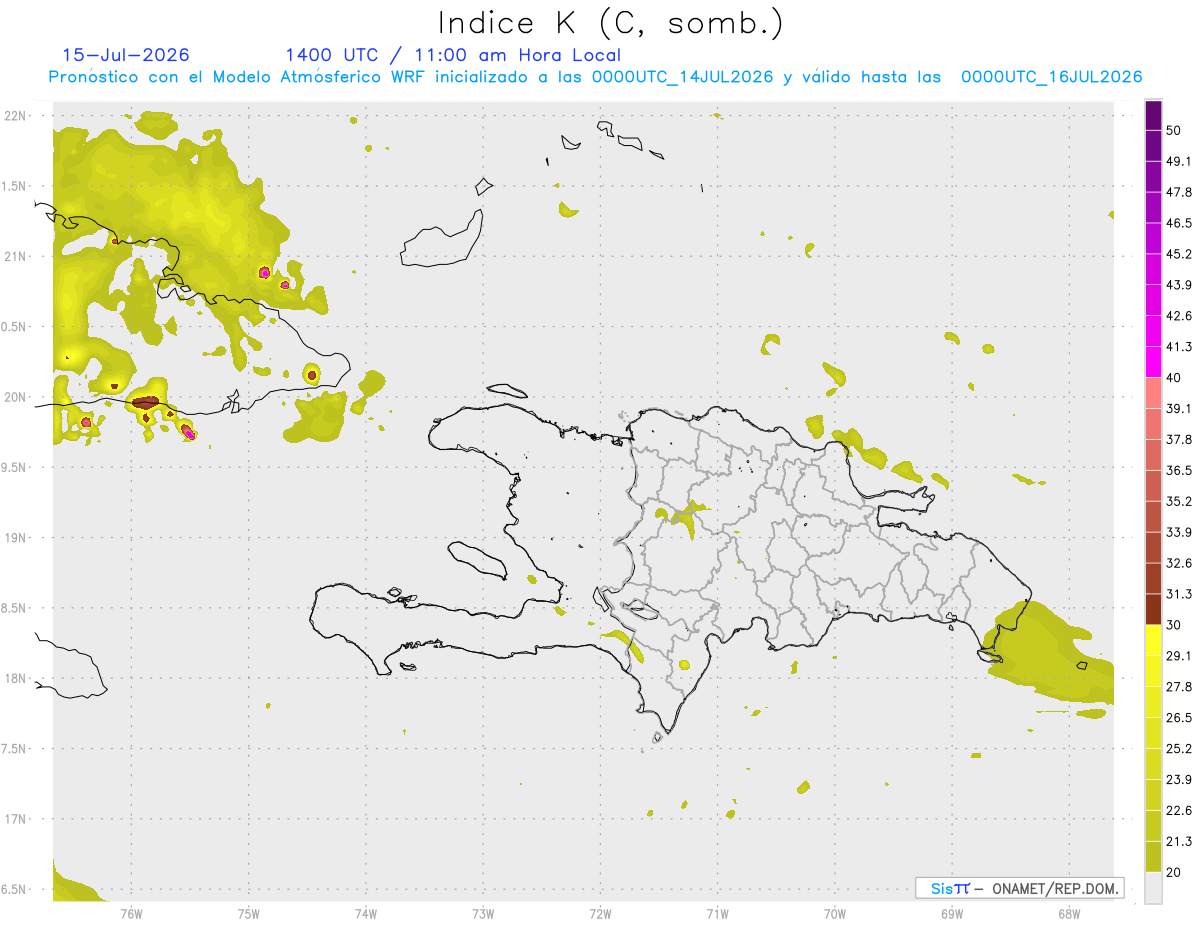Click the colorbar label '22.6'

[x=1179, y=811]
